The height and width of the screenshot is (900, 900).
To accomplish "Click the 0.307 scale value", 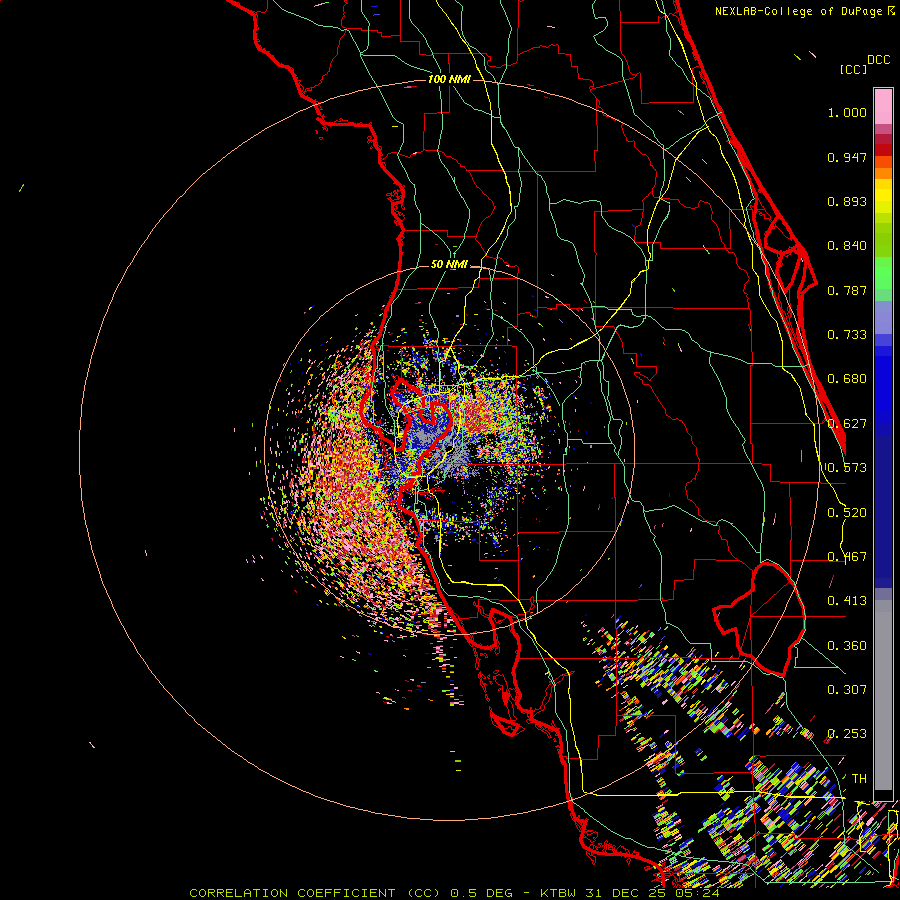I will click(x=847, y=690).
